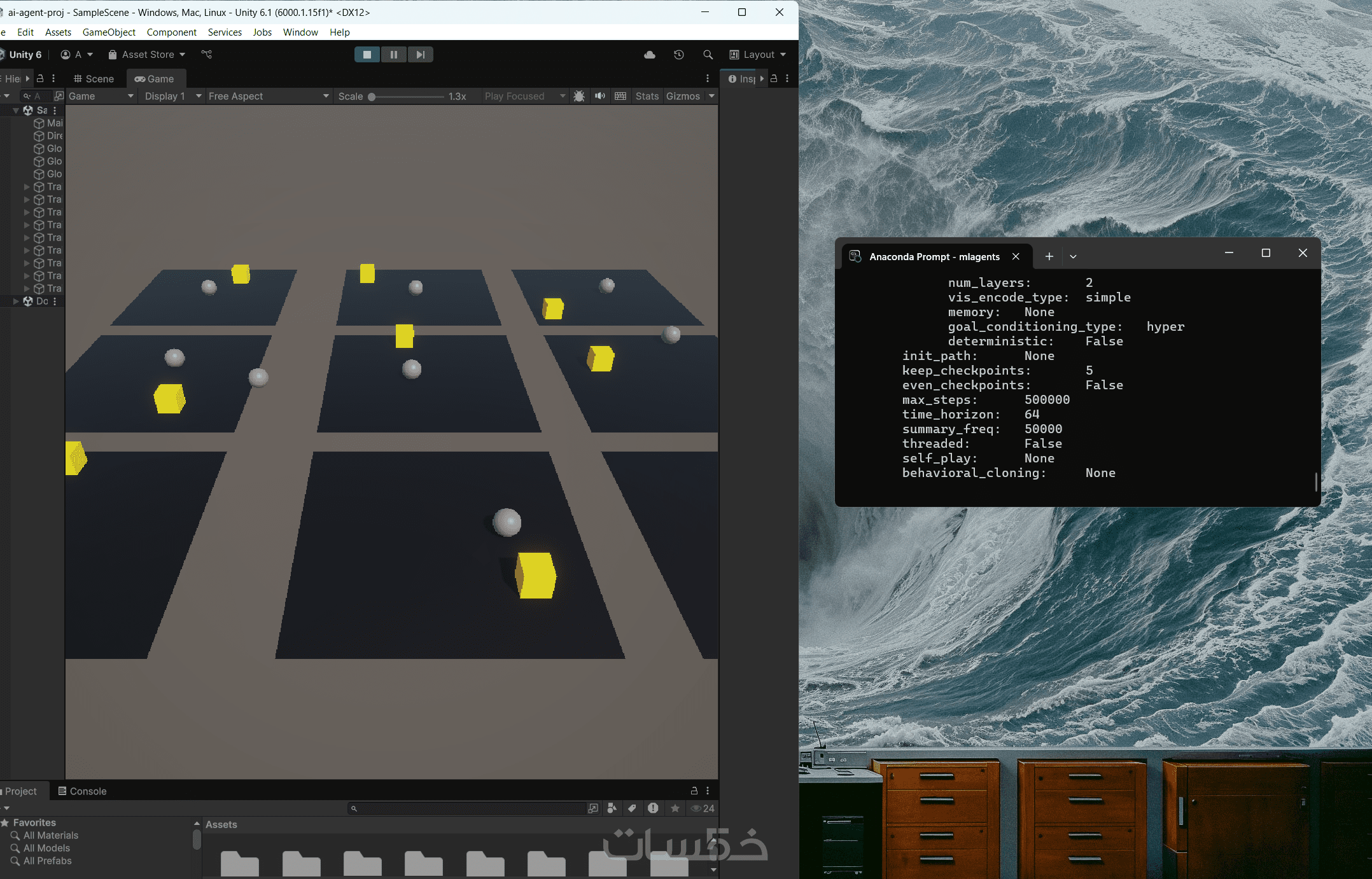The image size is (1372, 879).
Task: Open the undo history icon
Action: 679,55
